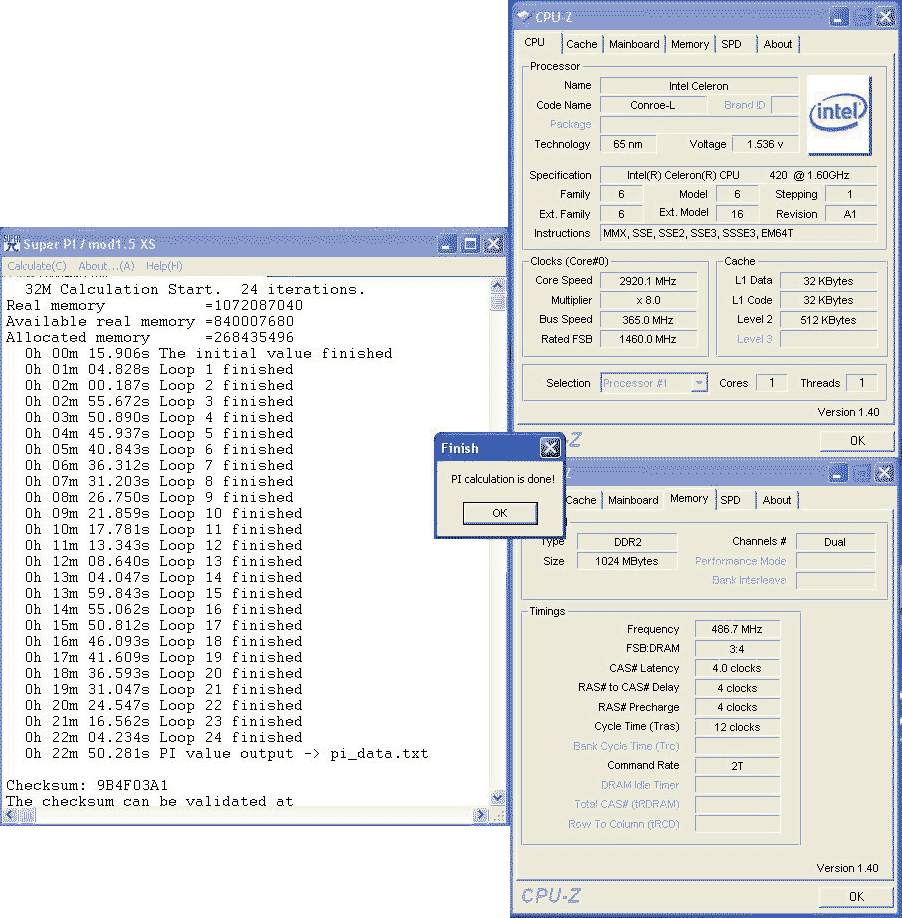Close the lower CPU-Z Memory window
This screenshot has height=918, width=902.
point(884,473)
